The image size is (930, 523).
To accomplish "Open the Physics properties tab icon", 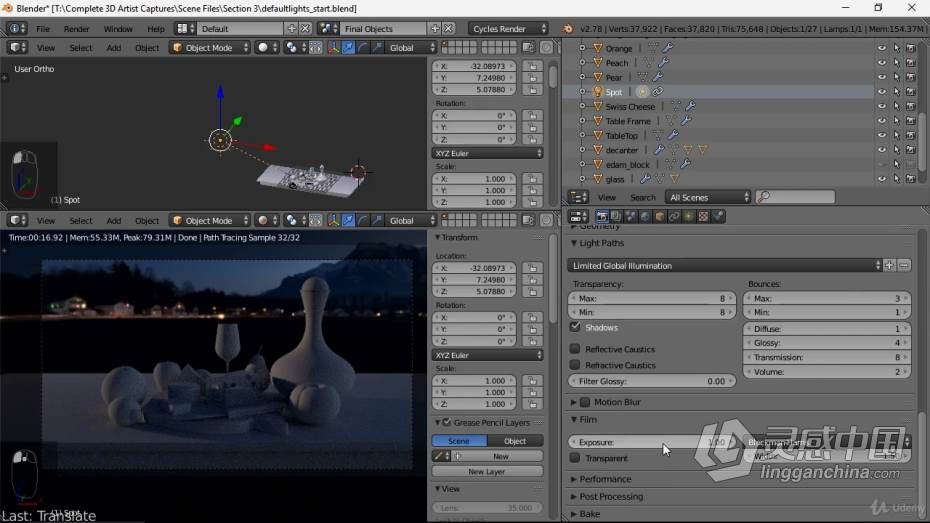I will point(718,216).
